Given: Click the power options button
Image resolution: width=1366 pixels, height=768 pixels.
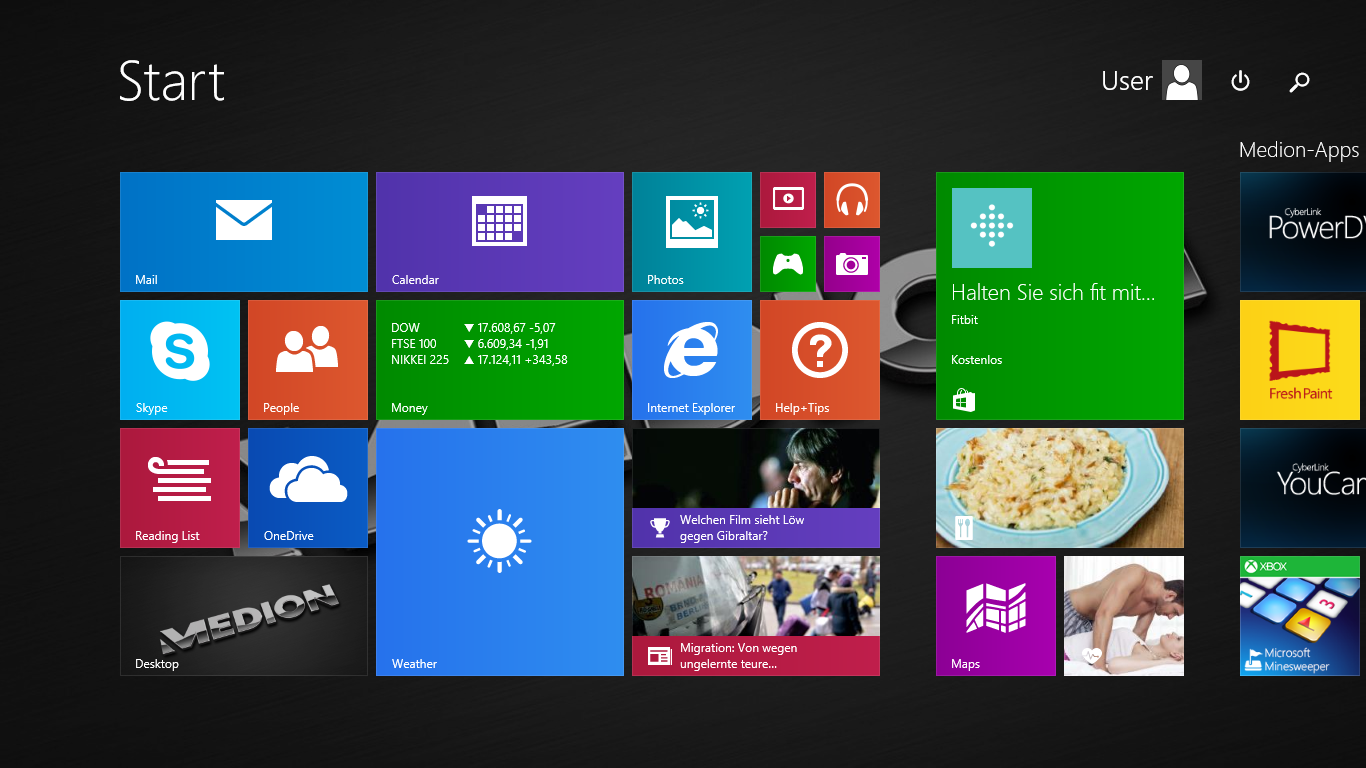Looking at the screenshot, I should (x=1240, y=81).
